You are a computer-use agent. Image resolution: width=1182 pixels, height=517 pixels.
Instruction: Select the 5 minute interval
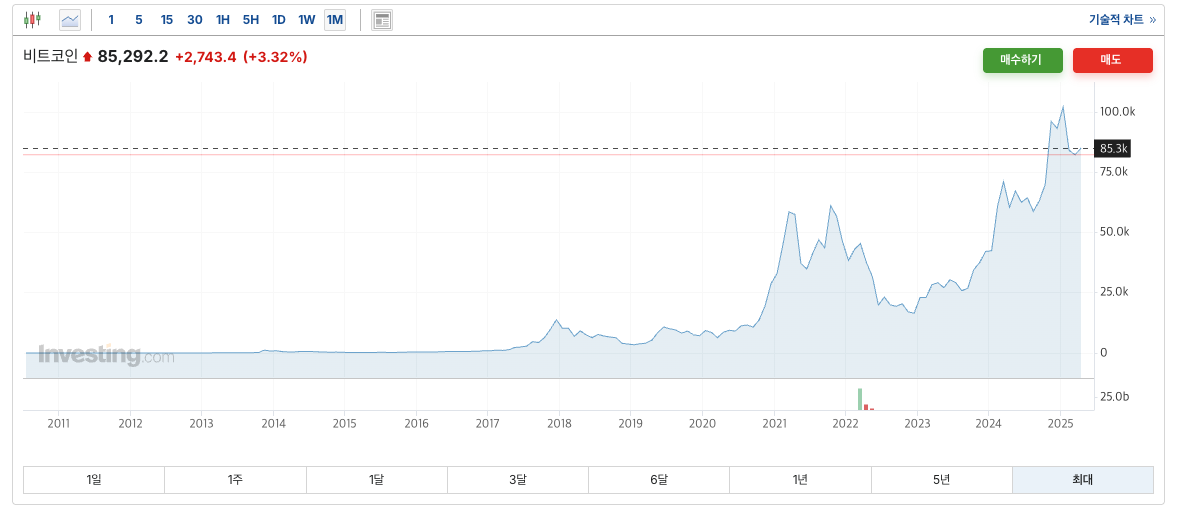139,20
